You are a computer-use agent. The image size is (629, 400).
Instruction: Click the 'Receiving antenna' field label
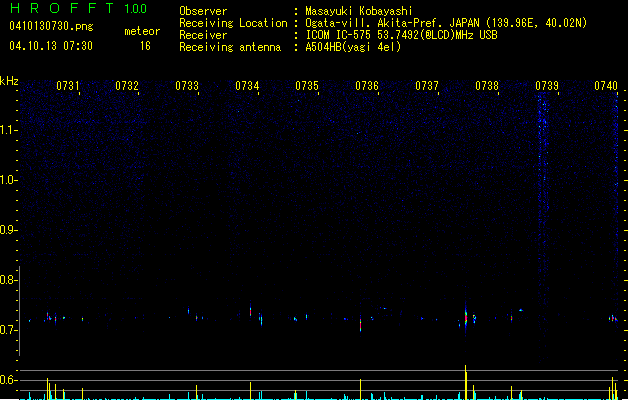230,47
